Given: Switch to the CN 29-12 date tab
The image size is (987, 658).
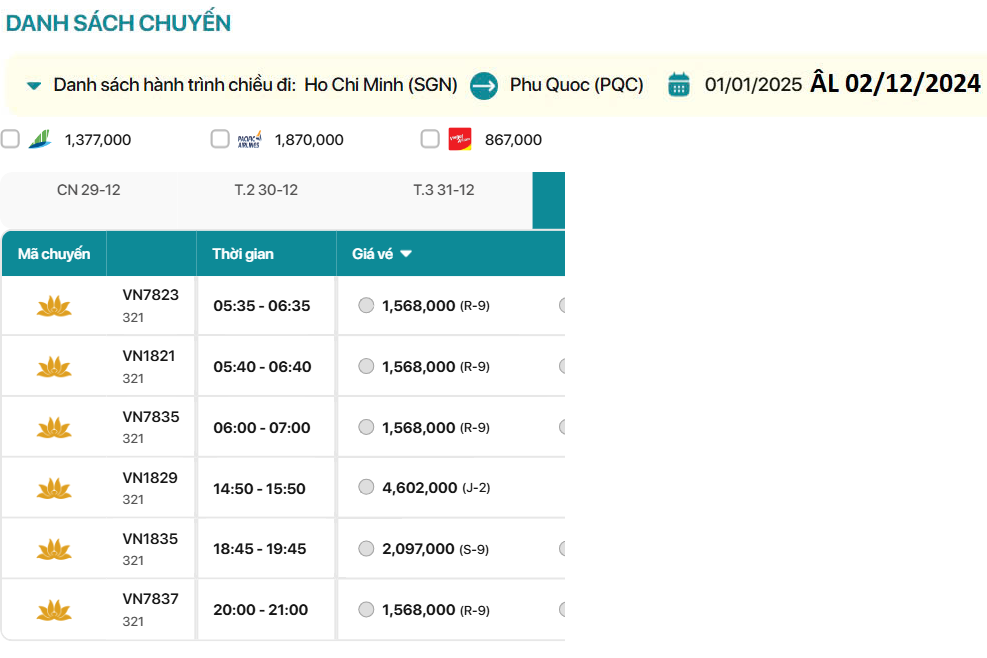Looking at the screenshot, I should pos(89,190).
